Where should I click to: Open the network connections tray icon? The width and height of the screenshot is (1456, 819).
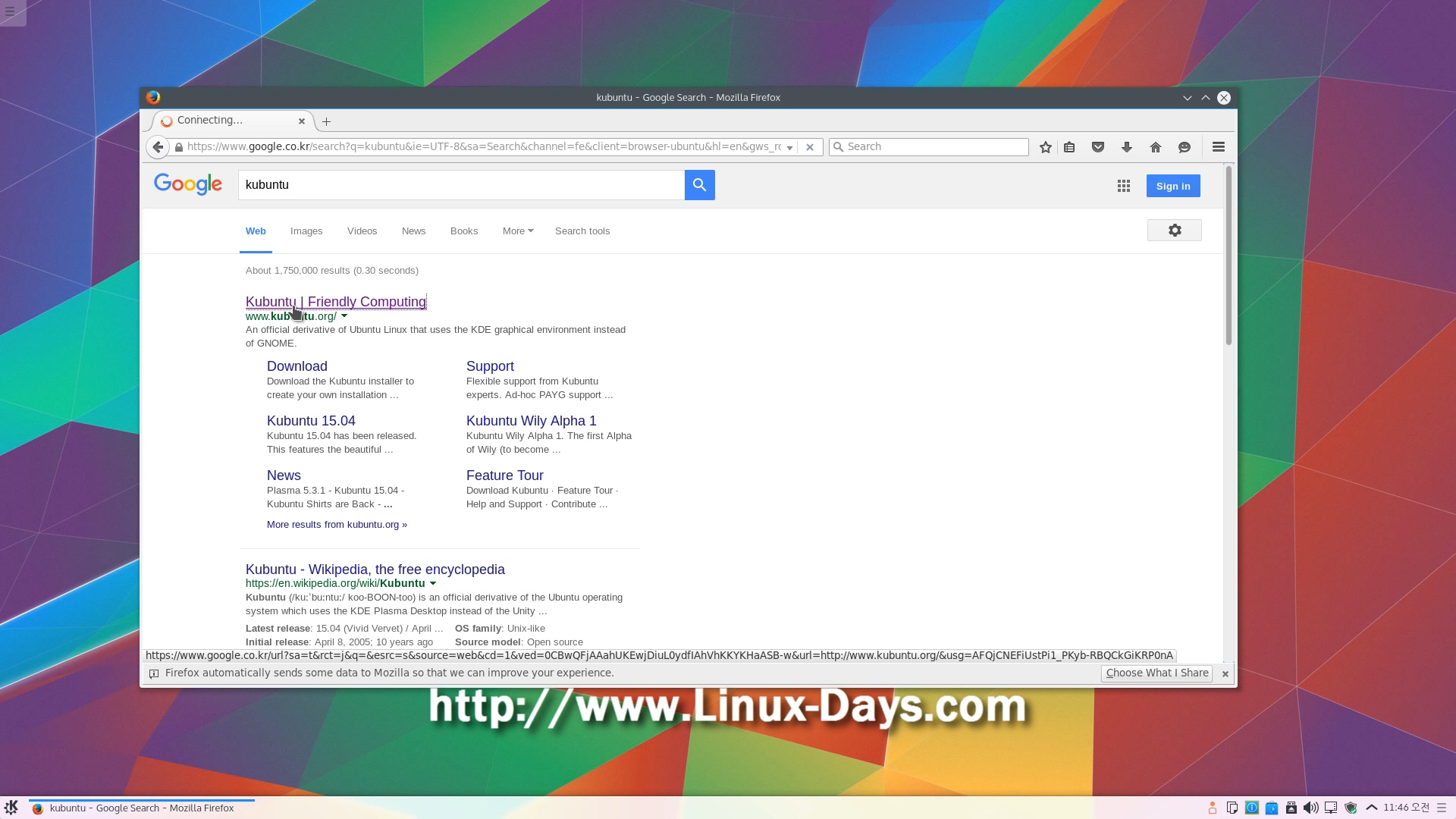tap(1331, 808)
